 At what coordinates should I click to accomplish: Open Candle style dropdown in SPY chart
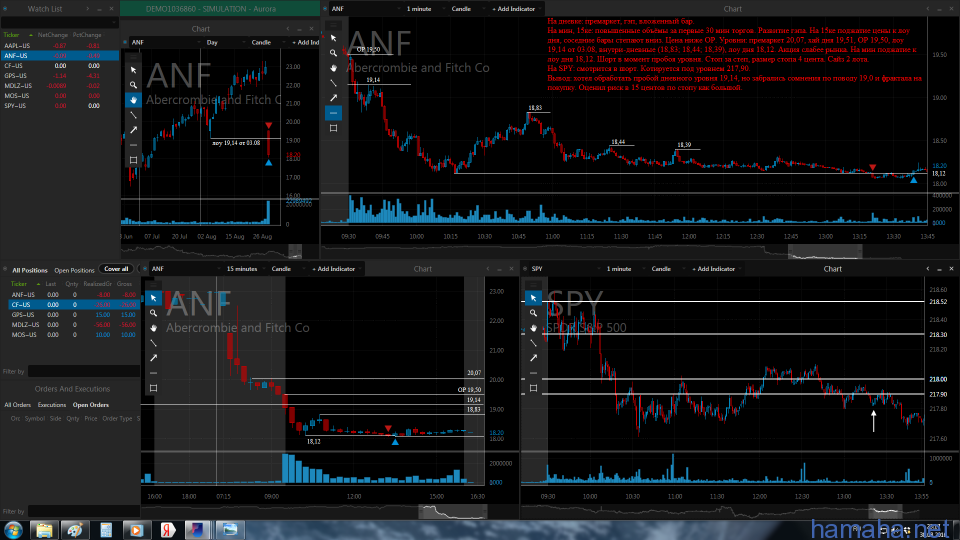(x=667, y=269)
